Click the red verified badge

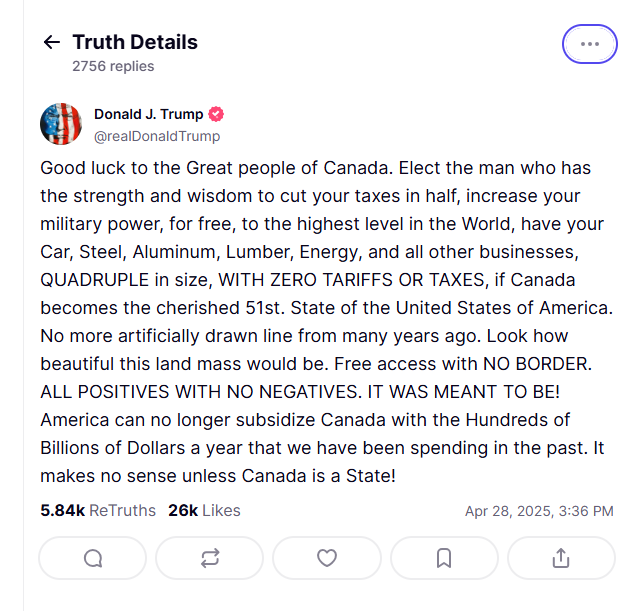[216, 114]
